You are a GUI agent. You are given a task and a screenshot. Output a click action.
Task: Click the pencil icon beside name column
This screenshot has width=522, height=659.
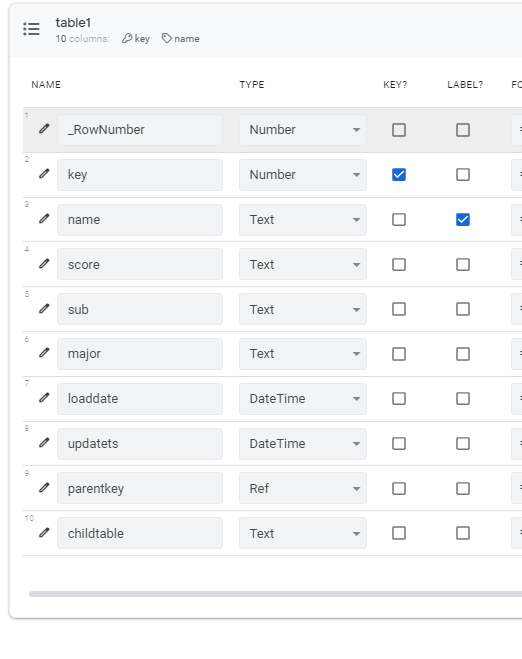pyautogui.click(x=44, y=219)
